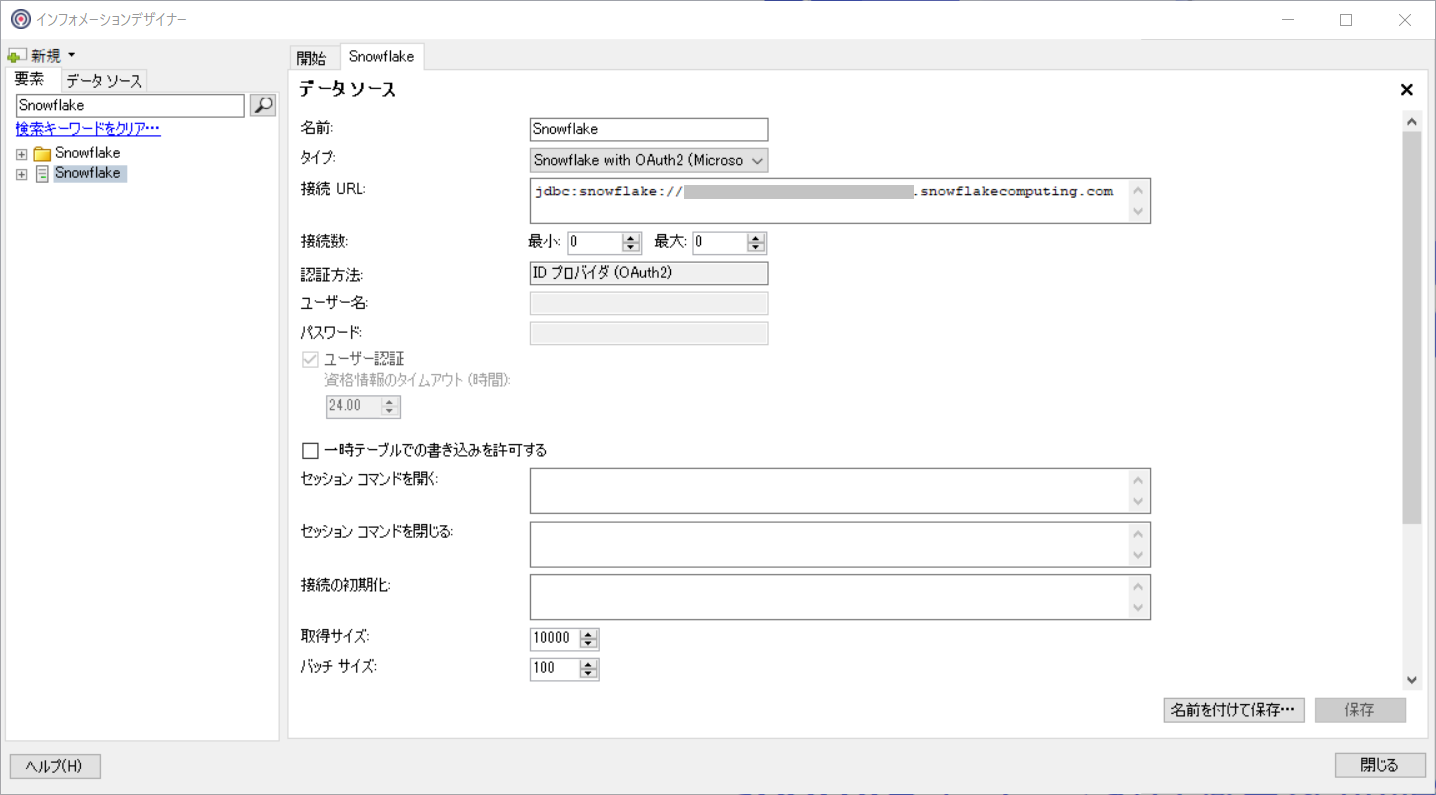Decrease the 最小 connection count
1436x795 pixels.
(631, 247)
